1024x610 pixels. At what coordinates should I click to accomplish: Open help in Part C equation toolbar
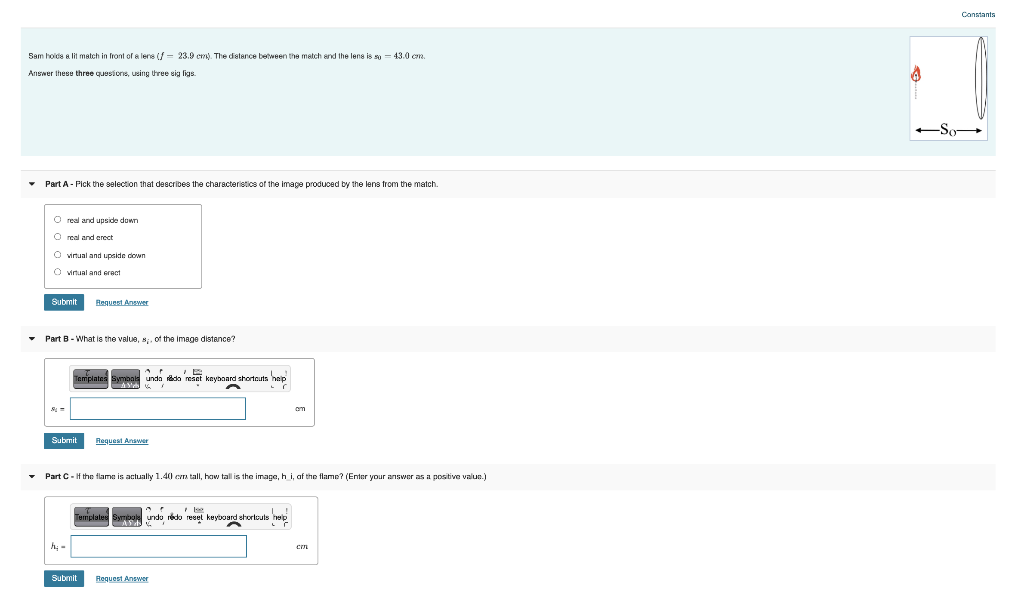[278, 517]
